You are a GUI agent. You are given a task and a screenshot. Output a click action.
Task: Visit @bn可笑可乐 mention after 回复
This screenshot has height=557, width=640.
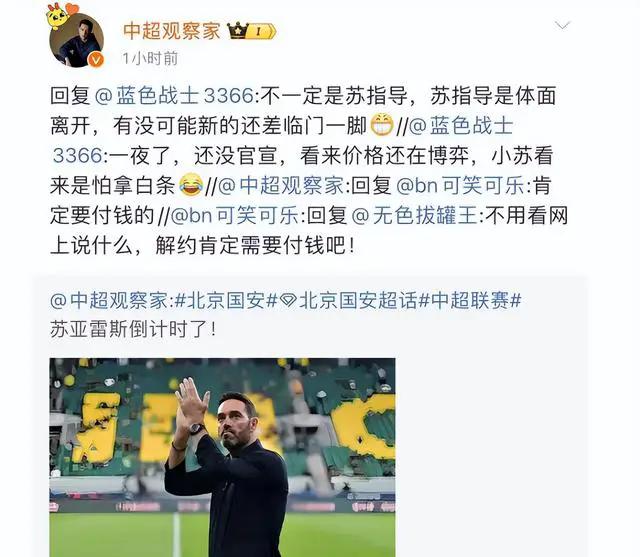[x=460, y=185]
